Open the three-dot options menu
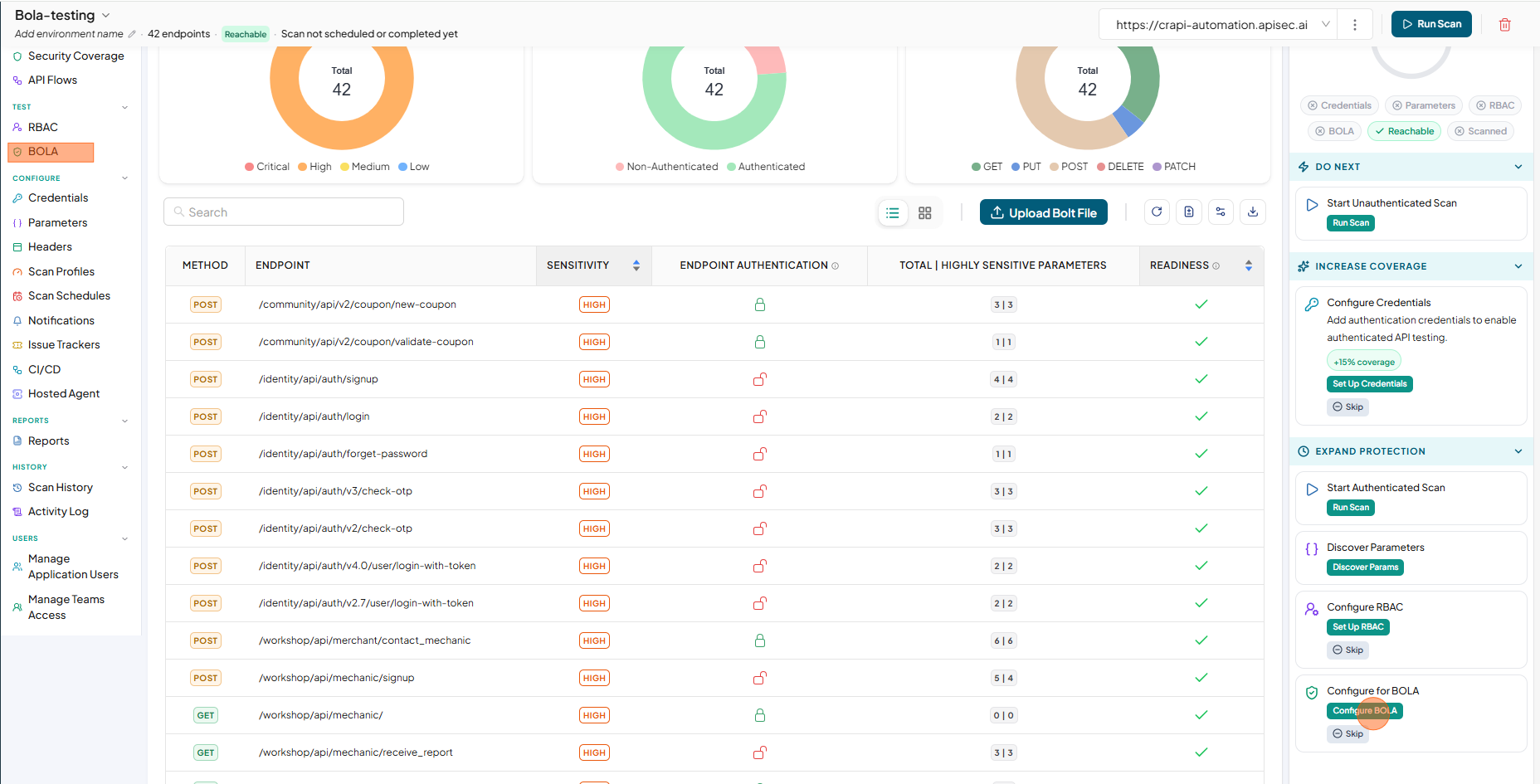 (1355, 25)
